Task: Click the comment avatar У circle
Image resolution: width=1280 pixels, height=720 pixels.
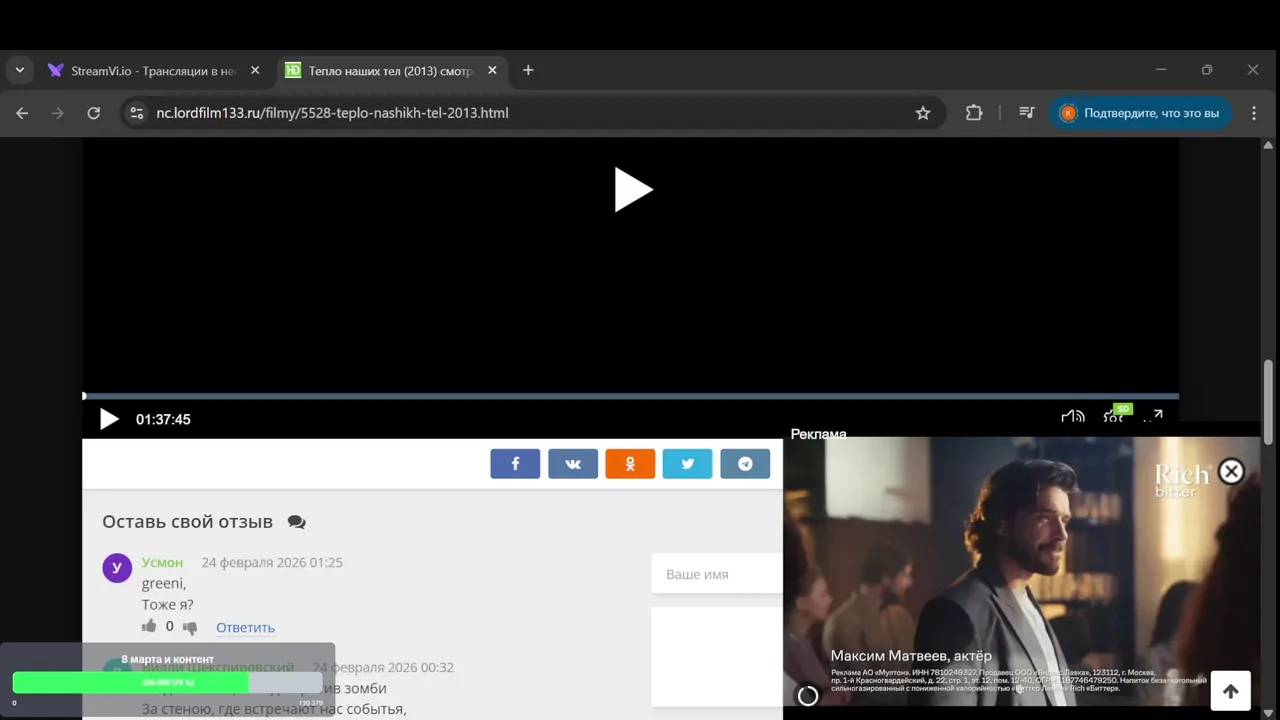Action: pyautogui.click(x=117, y=568)
